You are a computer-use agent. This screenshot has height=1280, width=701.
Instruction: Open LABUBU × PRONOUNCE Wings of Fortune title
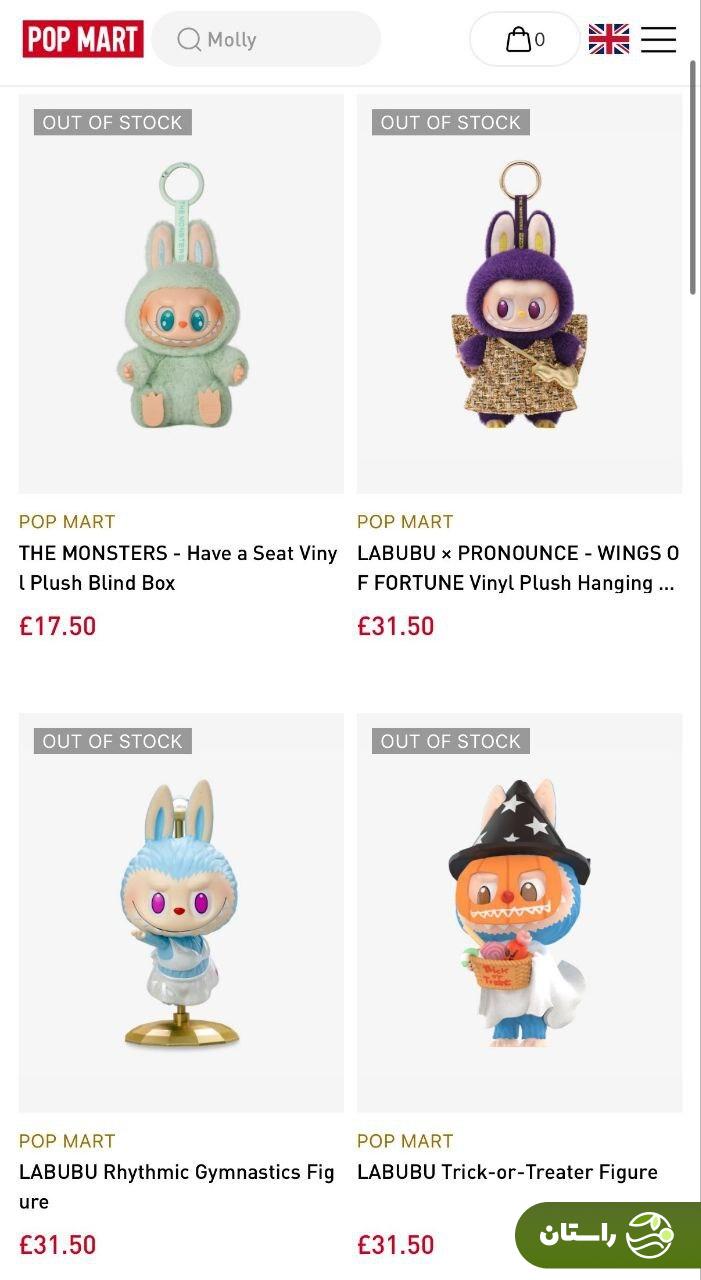[x=517, y=568]
